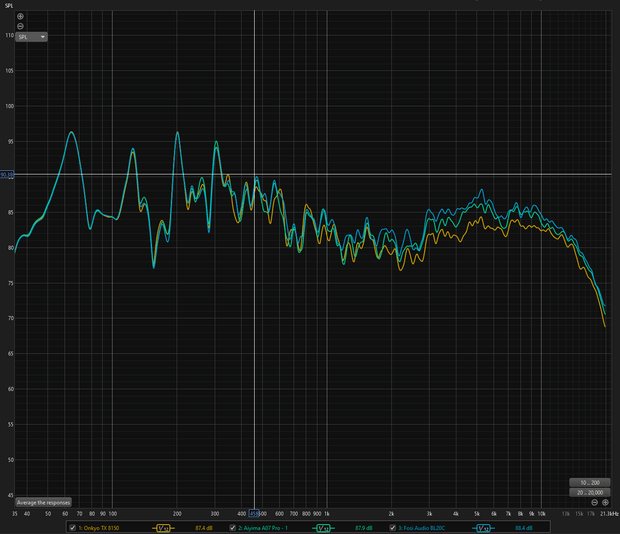Click the '2: Aiyima A07 Pro - 1' legend label
The height and width of the screenshot is (534, 620).
(x=263, y=528)
